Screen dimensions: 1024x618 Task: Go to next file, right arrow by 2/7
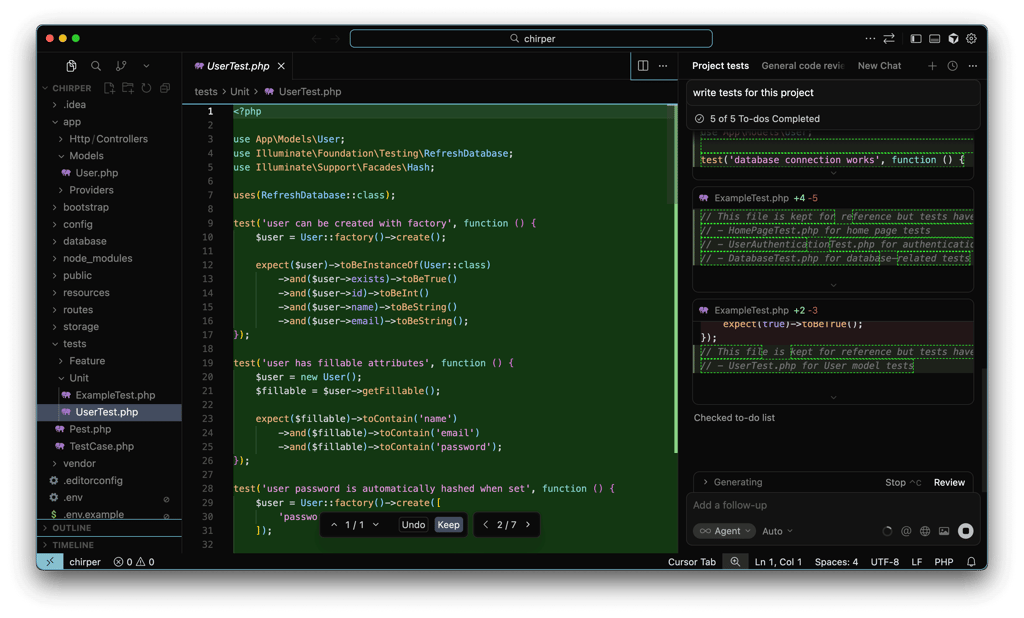click(x=528, y=525)
